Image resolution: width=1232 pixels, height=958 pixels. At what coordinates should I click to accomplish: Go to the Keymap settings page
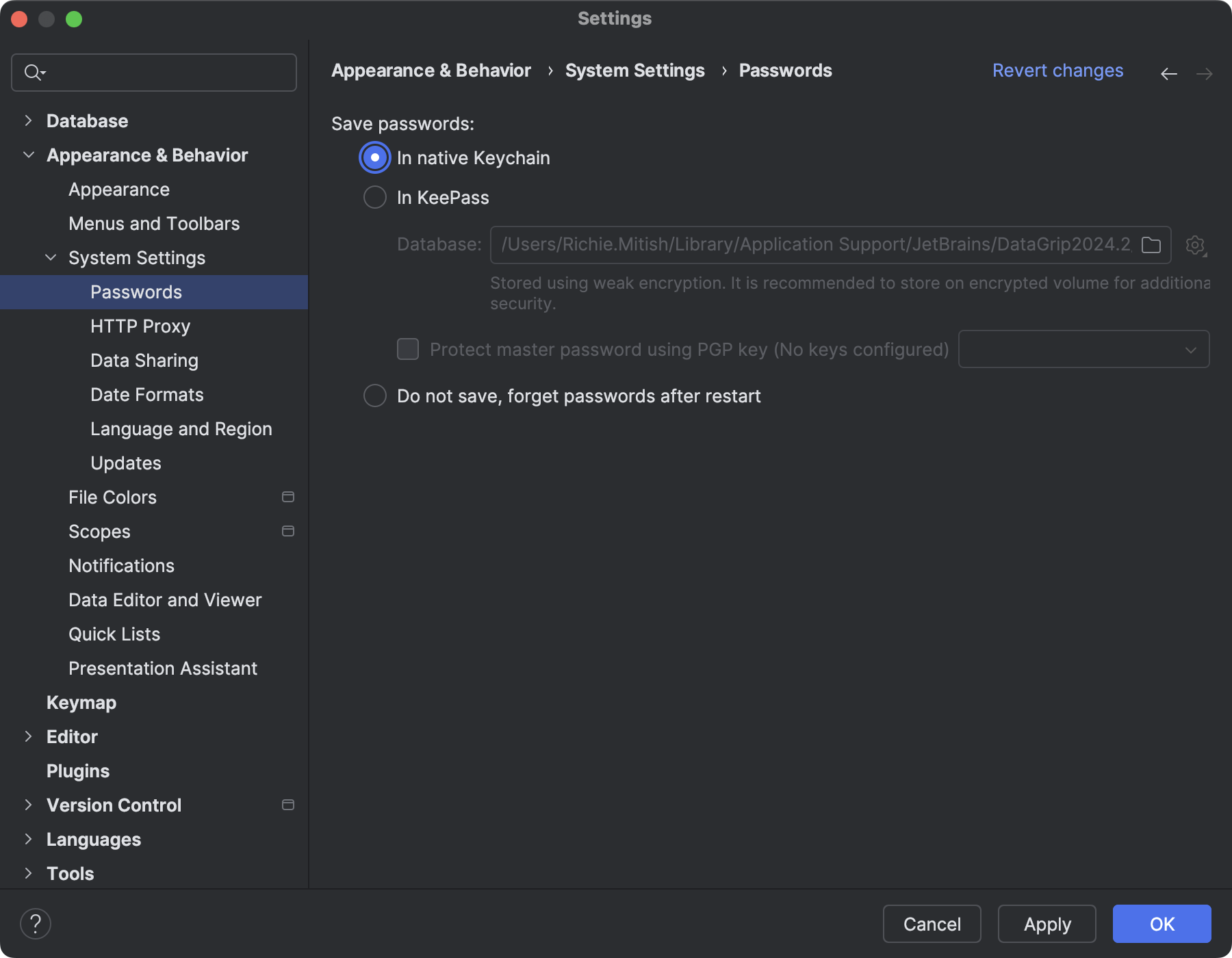point(81,703)
